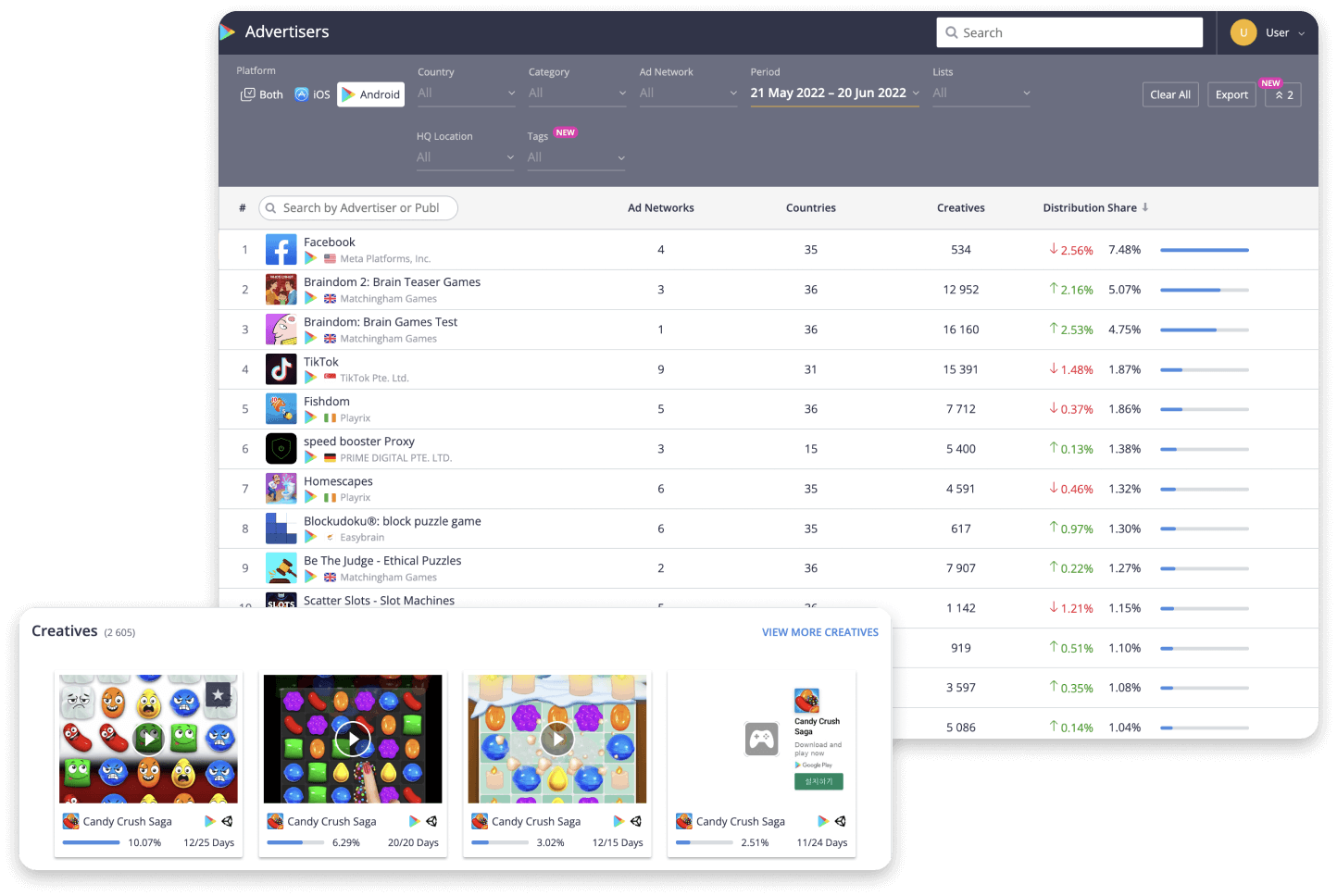Screen dimensions: 1337x896
Task: Click Braindom 2 distribution share bar
Action: tap(1205, 290)
